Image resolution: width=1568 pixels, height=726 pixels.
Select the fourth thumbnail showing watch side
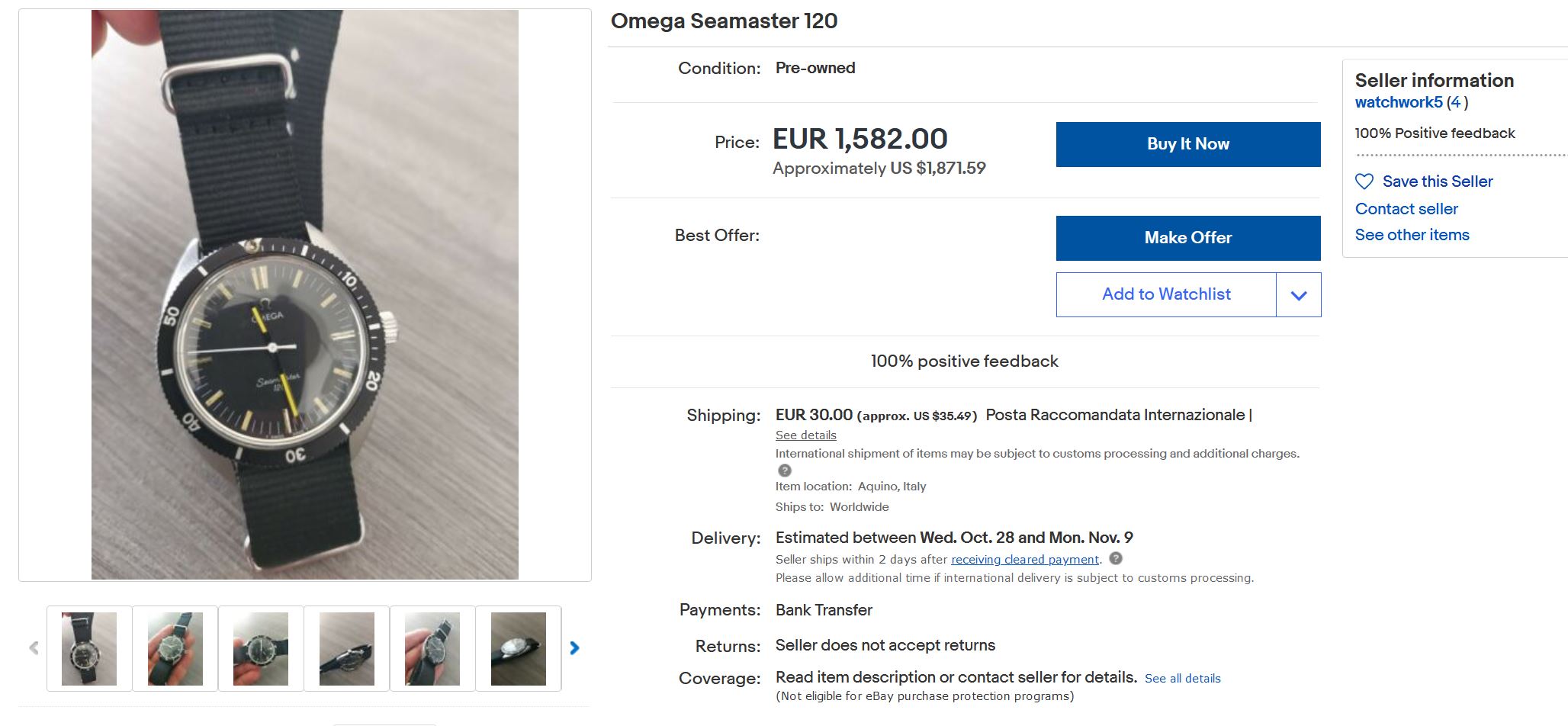coord(347,649)
